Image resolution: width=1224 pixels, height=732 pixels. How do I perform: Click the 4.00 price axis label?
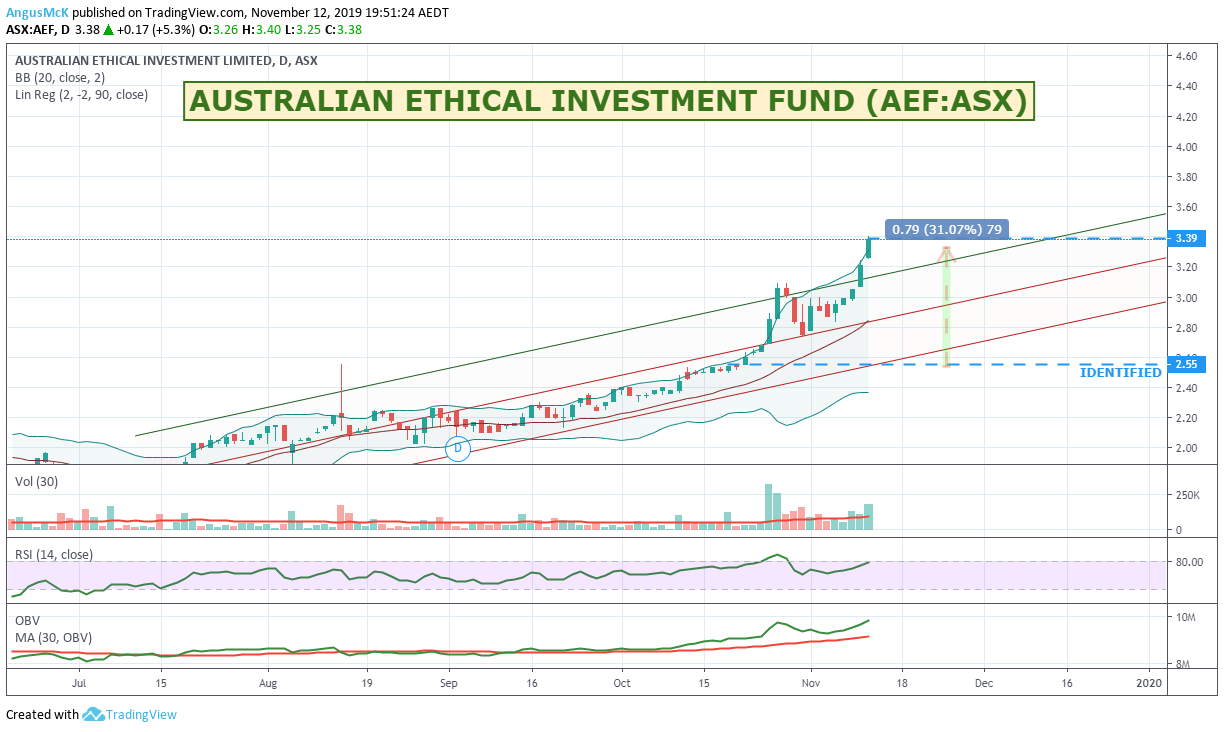click(x=1187, y=147)
